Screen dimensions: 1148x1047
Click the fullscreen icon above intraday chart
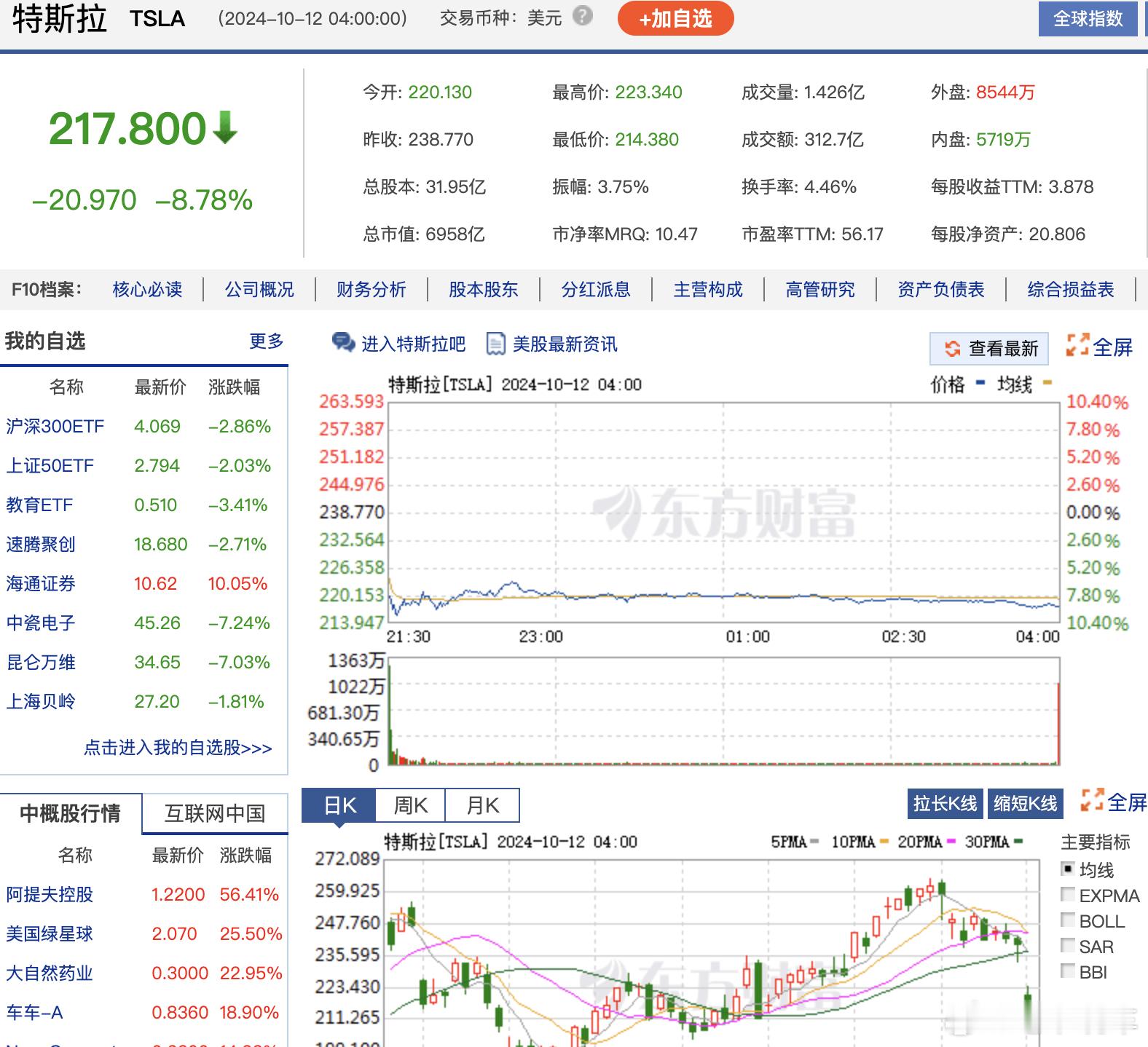pos(1077,345)
